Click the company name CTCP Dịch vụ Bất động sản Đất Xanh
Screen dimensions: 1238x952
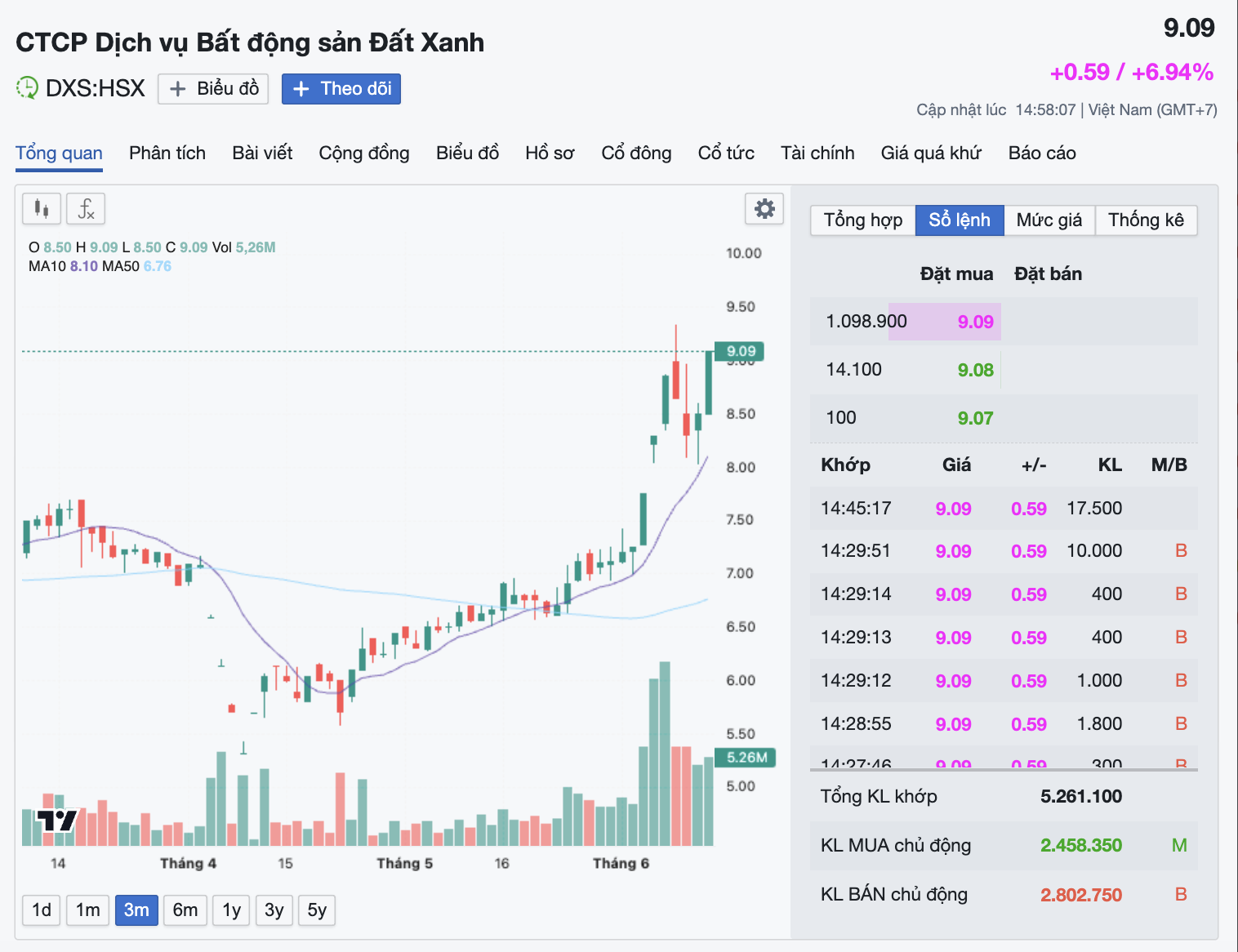(250, 42)
